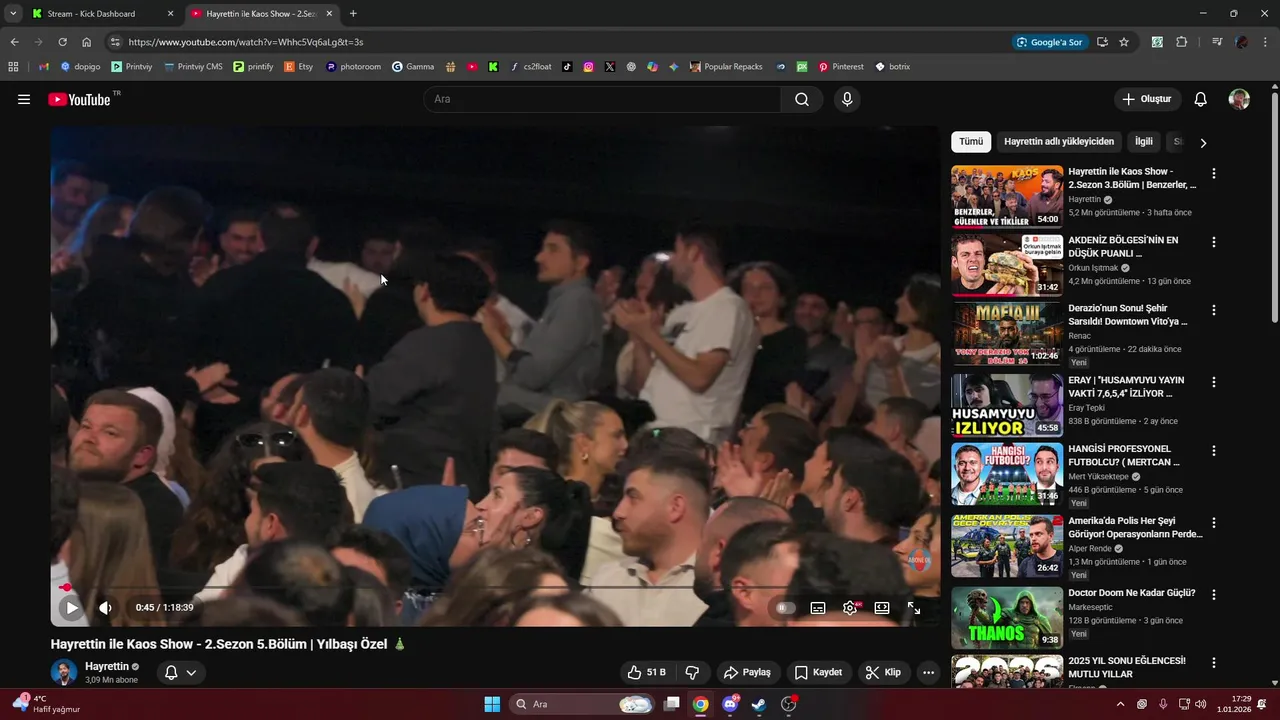Open the extensions puzzle icon
1280x720 pixels.
[x=1182, y=42]
